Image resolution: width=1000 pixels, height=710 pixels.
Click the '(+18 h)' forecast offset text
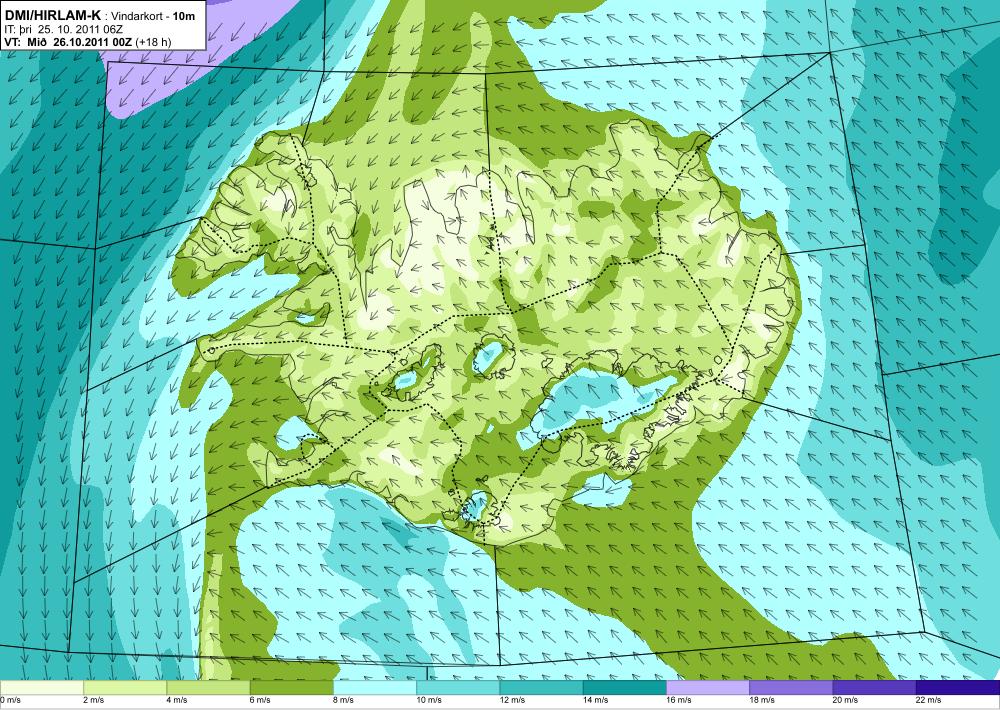point(152,42)
